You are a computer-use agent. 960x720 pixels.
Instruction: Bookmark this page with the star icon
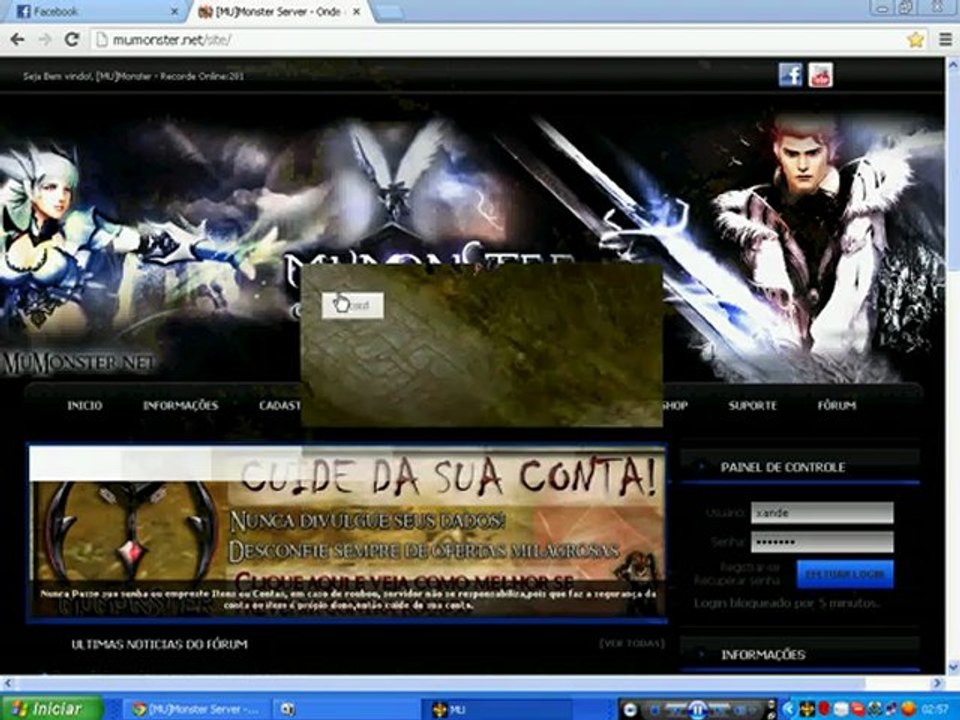point(915,40)
